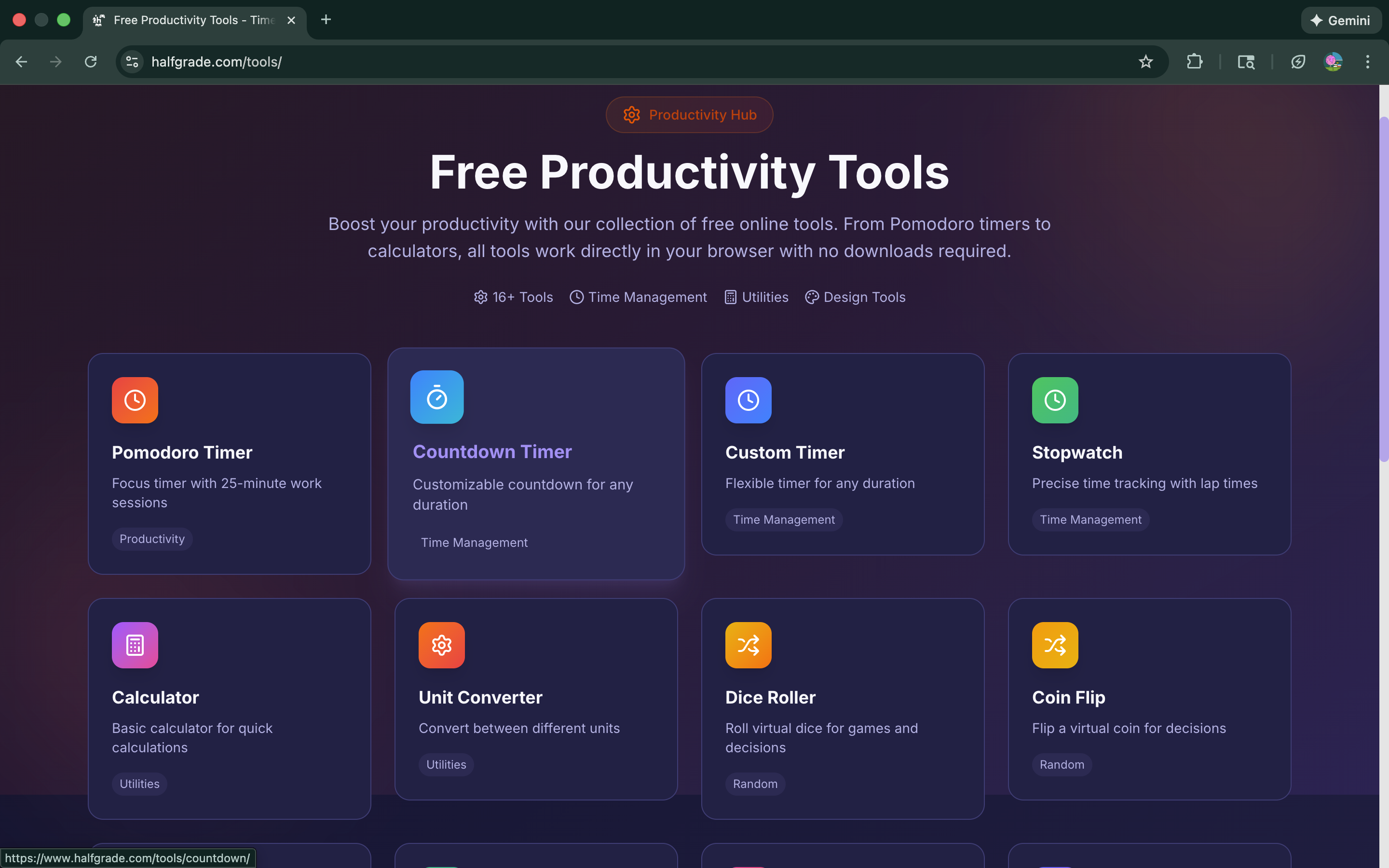The image size is (1389, 868).
Task: Open the Stopwatch tool title link
Action: tap(1077, 452)
